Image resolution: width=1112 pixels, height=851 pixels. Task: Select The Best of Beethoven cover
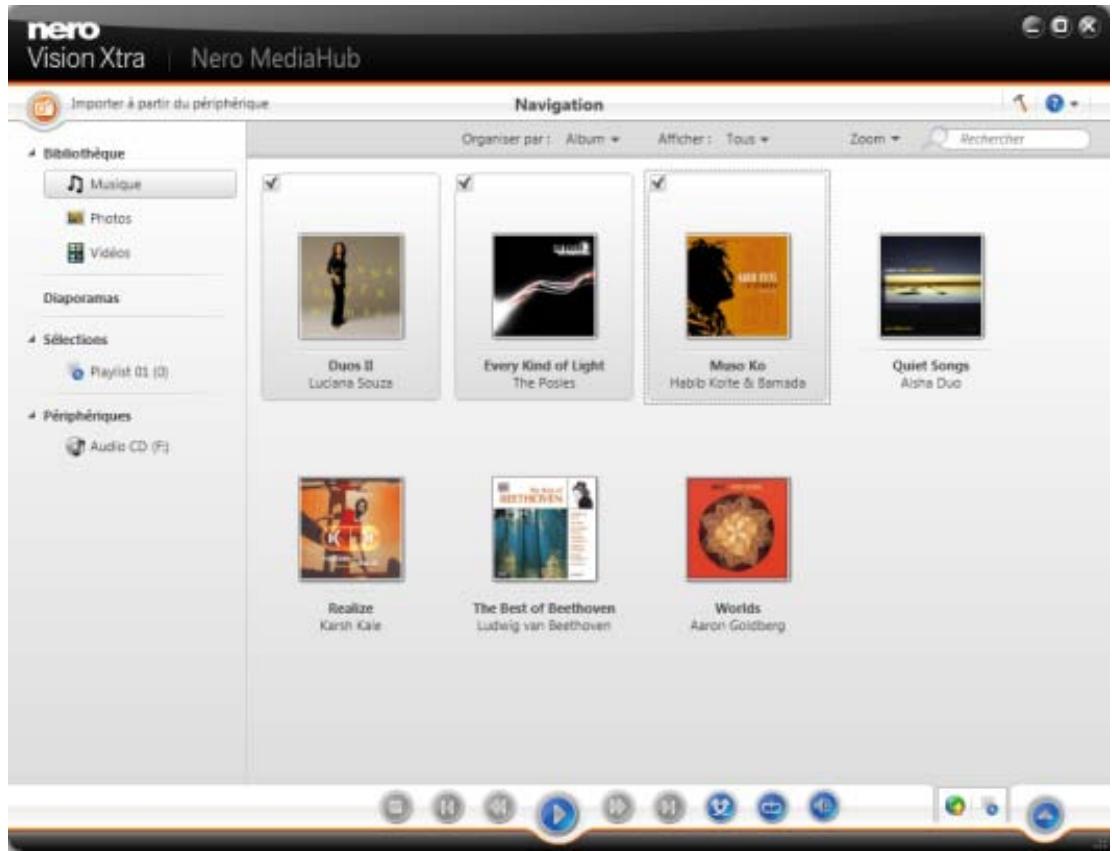(544, 529)
